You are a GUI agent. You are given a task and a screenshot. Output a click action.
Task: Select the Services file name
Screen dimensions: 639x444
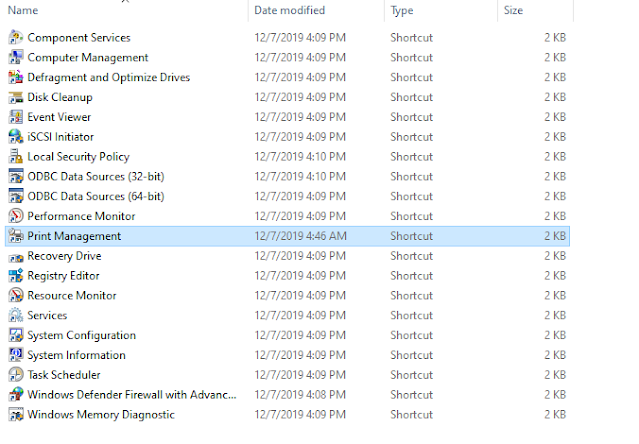(47, 316)
